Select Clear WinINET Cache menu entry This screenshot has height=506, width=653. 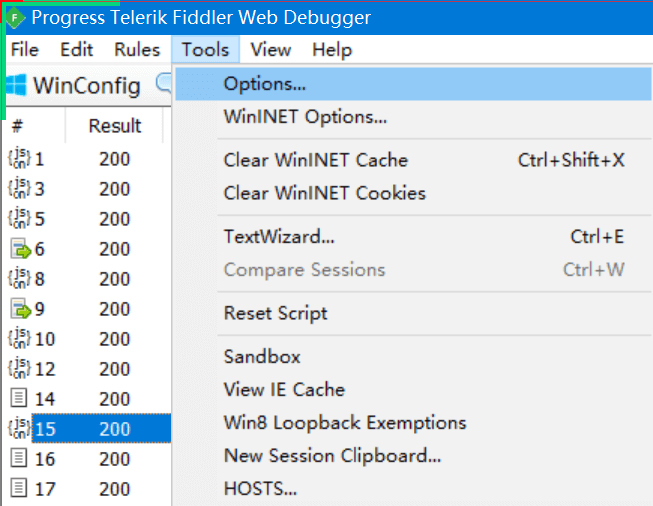coord(315,160)
